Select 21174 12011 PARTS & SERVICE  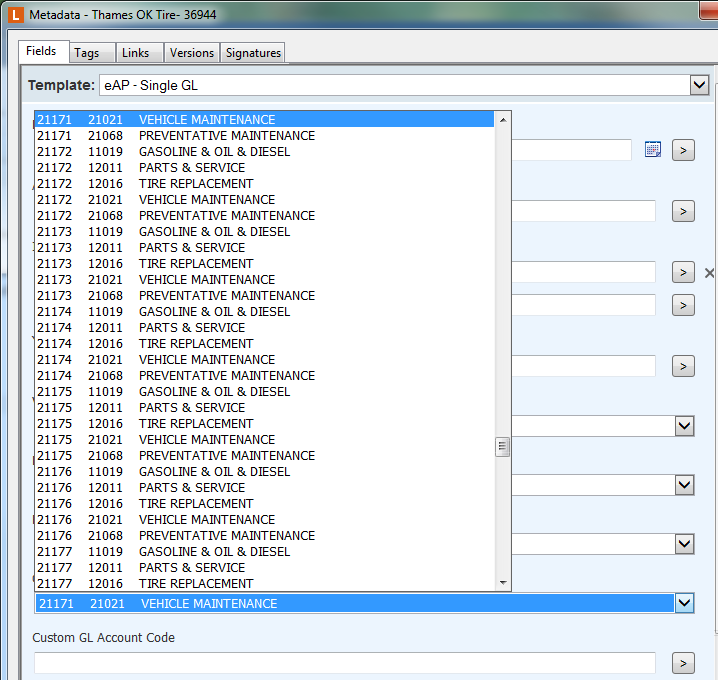(x=265, y=327)
